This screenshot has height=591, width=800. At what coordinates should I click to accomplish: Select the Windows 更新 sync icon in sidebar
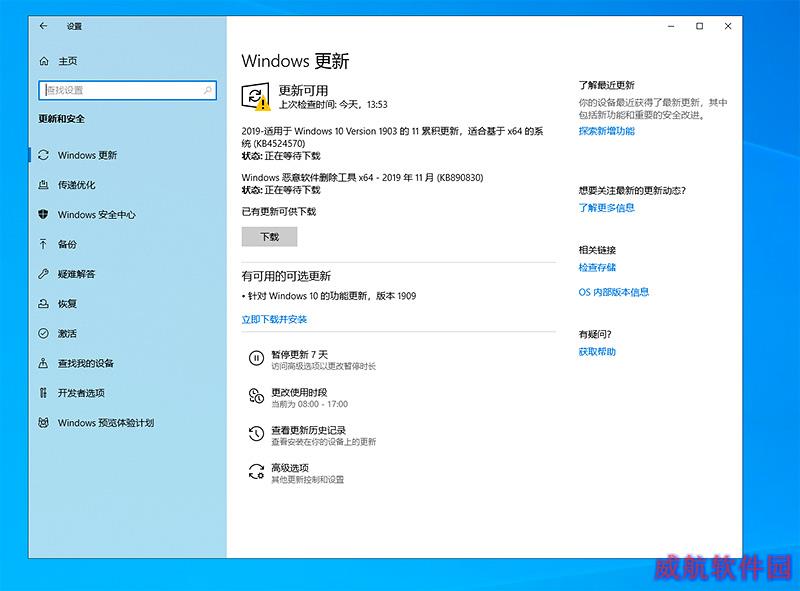click(44, 155)
